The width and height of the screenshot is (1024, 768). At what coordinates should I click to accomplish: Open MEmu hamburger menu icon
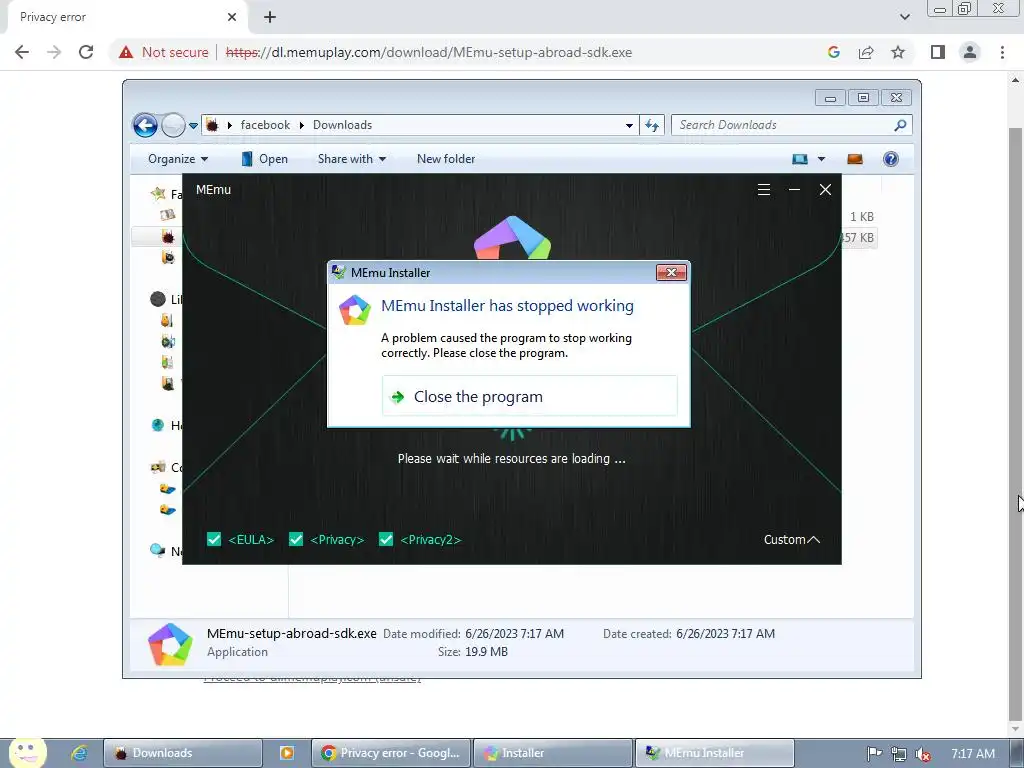pos(763,189)
